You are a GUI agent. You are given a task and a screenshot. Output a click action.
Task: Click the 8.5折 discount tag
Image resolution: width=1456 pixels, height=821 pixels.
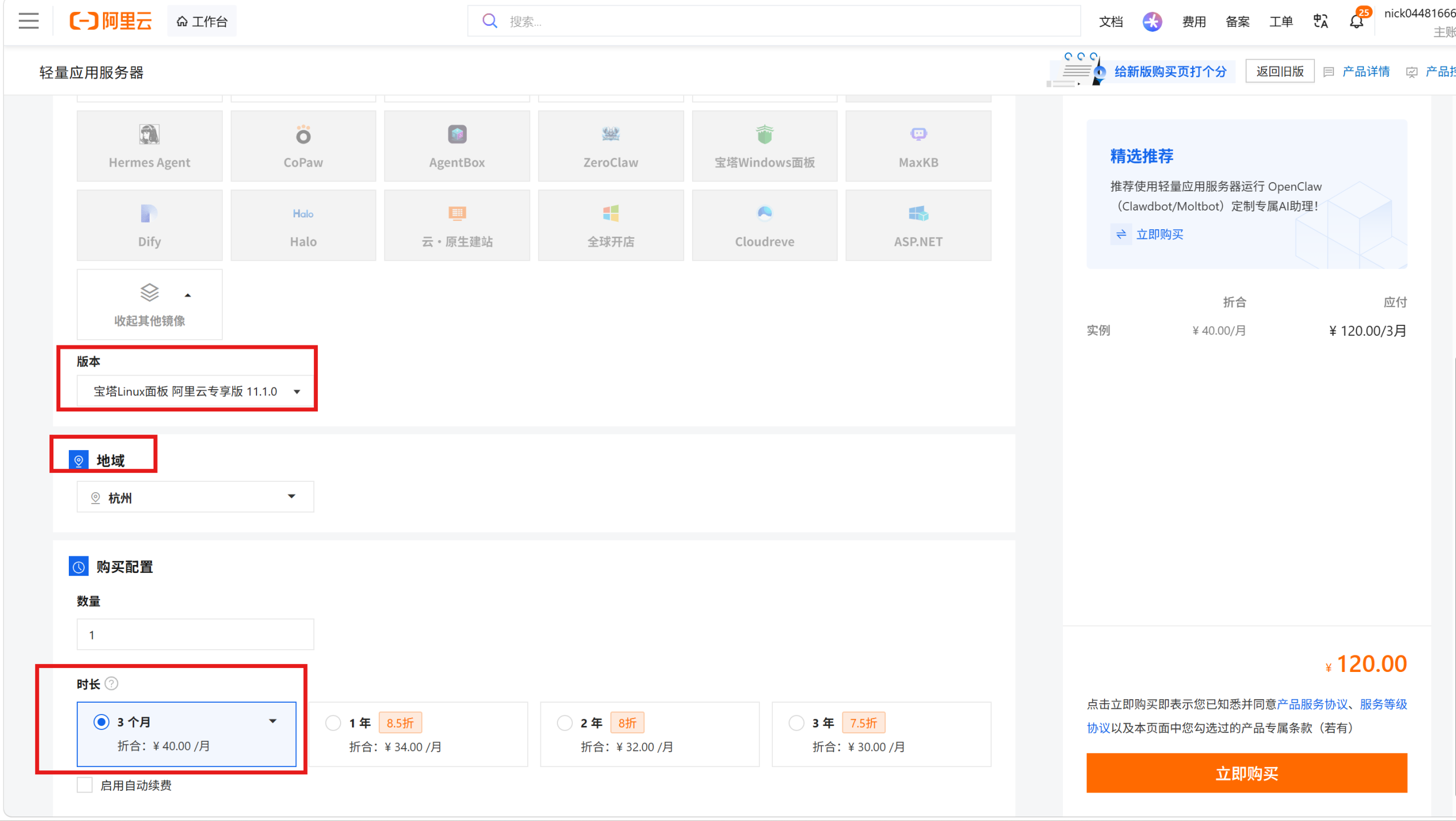coord(400,723)
